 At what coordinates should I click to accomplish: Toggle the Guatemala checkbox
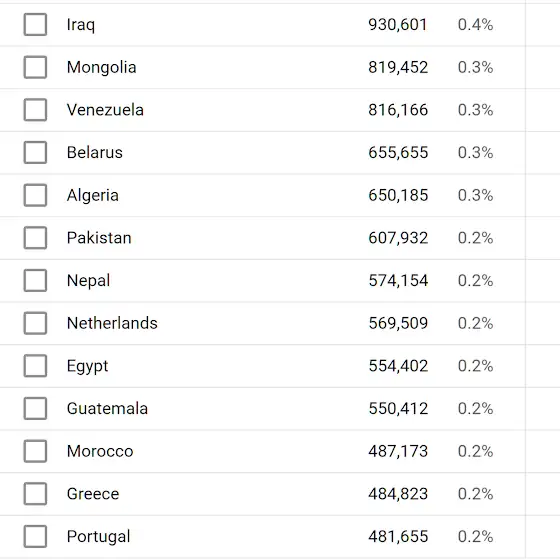point(35,409)
